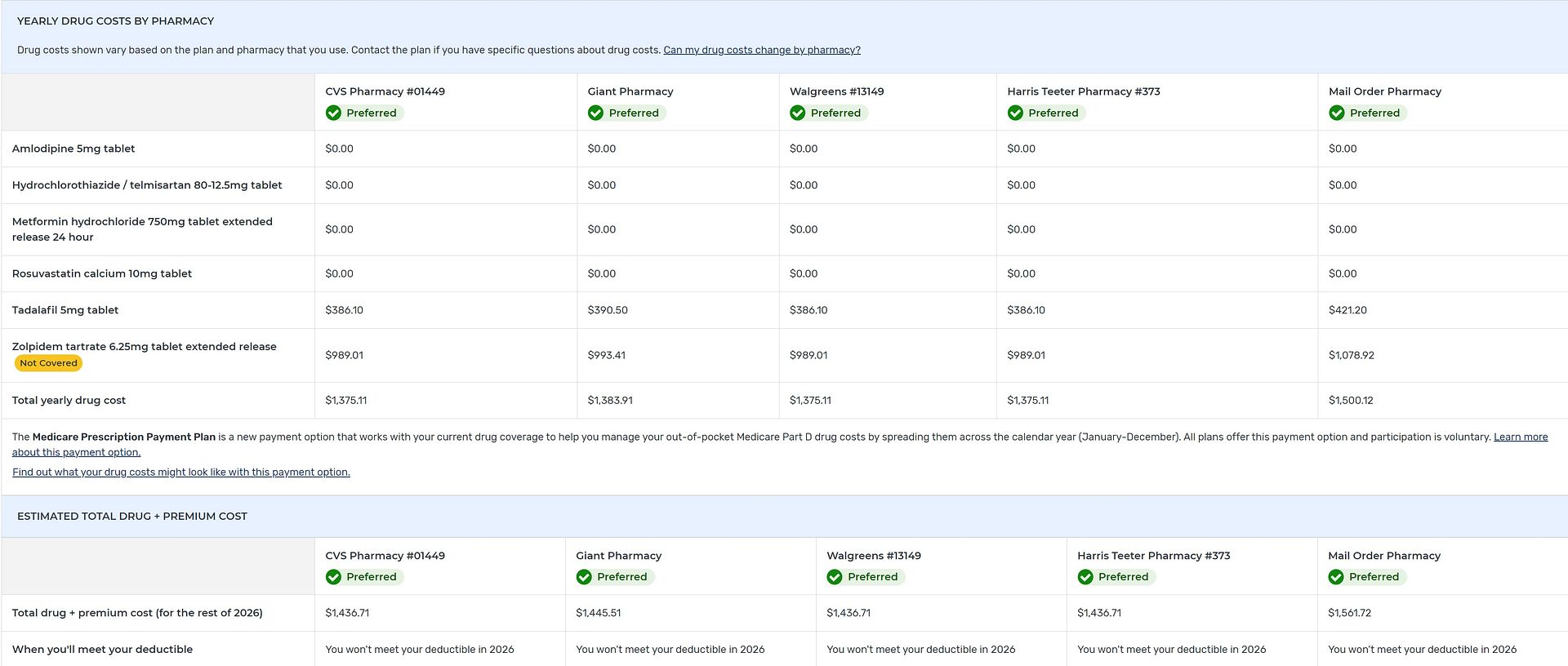Click Mail Order total yearly drug cost $1,500.12
This screenshot has width=1568, height=666.
tap(1351, 401)
